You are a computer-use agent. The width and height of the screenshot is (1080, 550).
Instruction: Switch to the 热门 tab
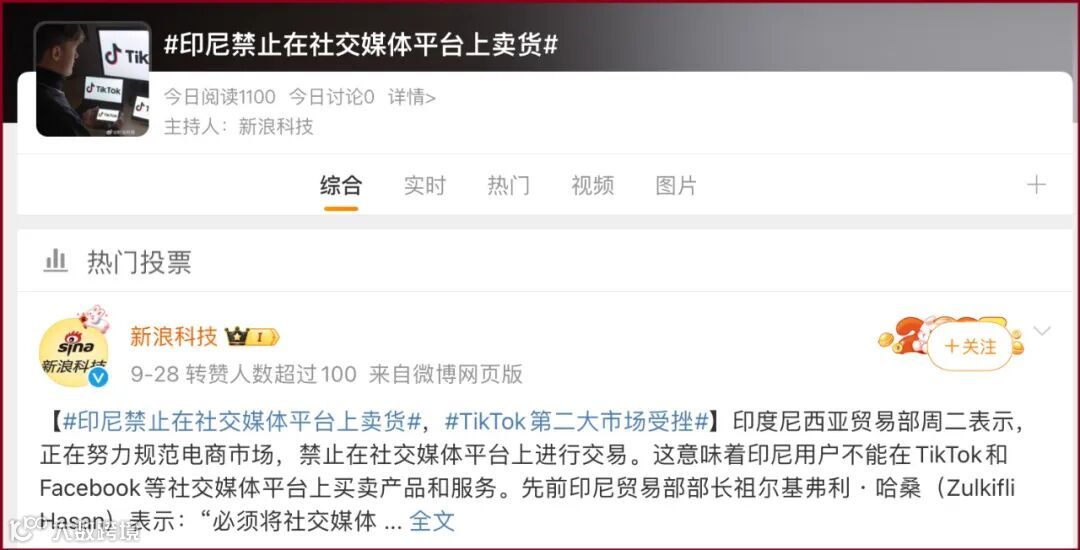[508, 185]
